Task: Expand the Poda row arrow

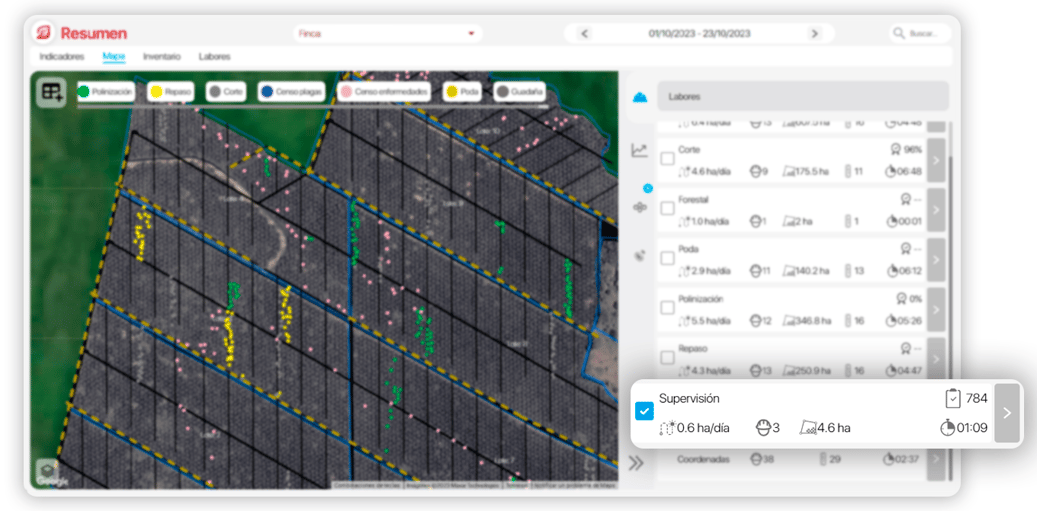Action: click(936, 259)
